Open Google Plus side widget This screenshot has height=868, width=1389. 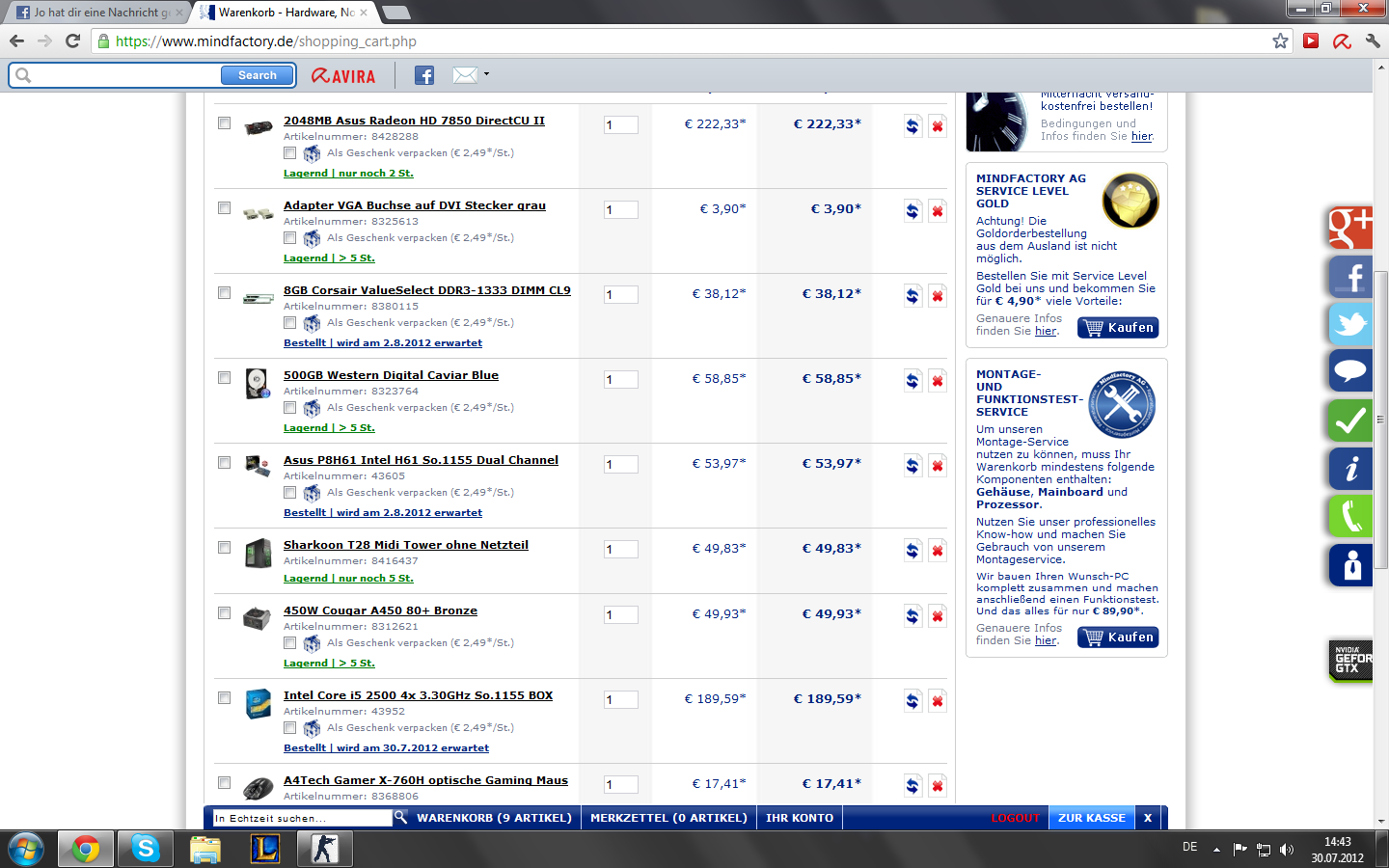[x=1350, y=228]
